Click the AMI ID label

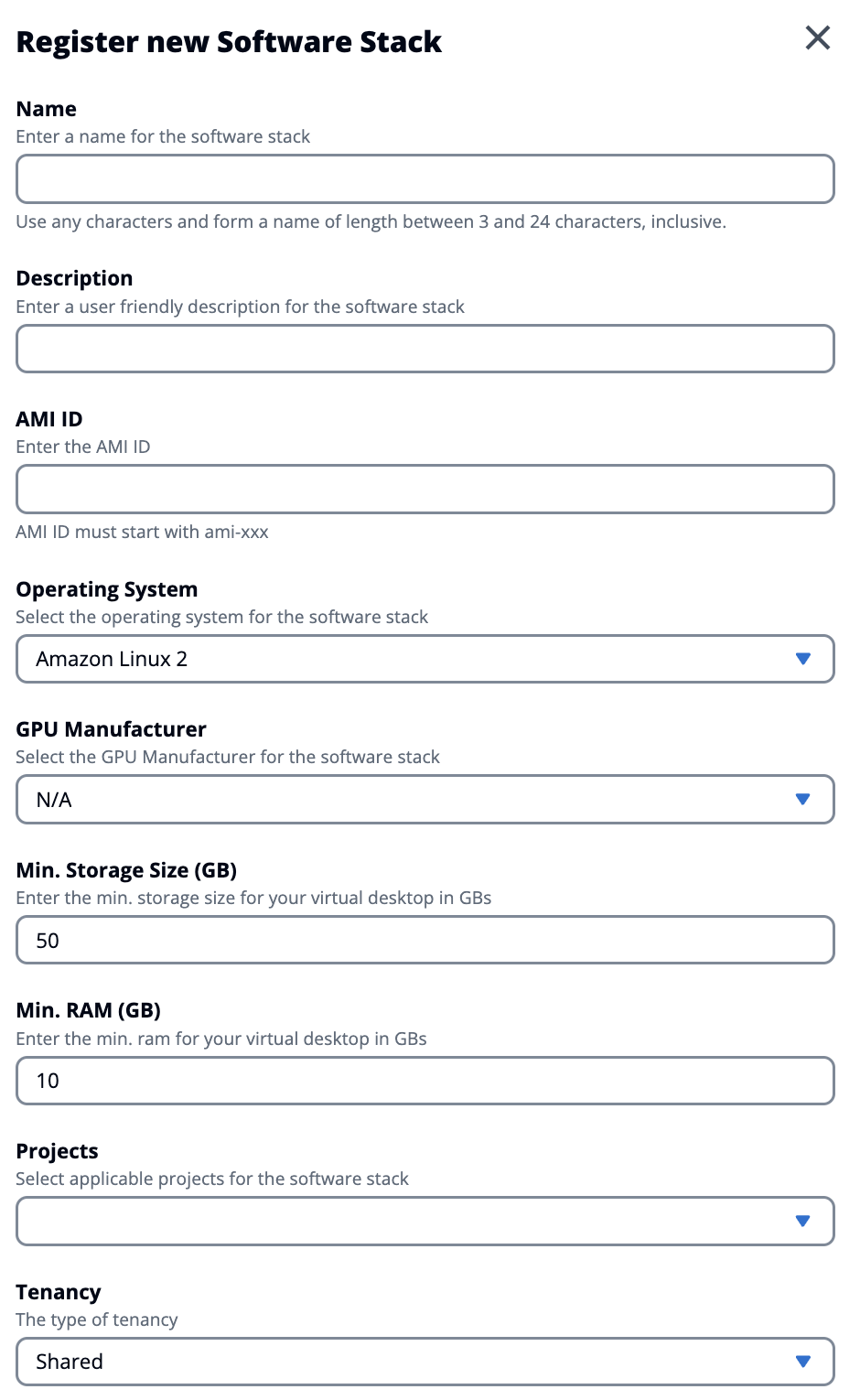[49, 419]
